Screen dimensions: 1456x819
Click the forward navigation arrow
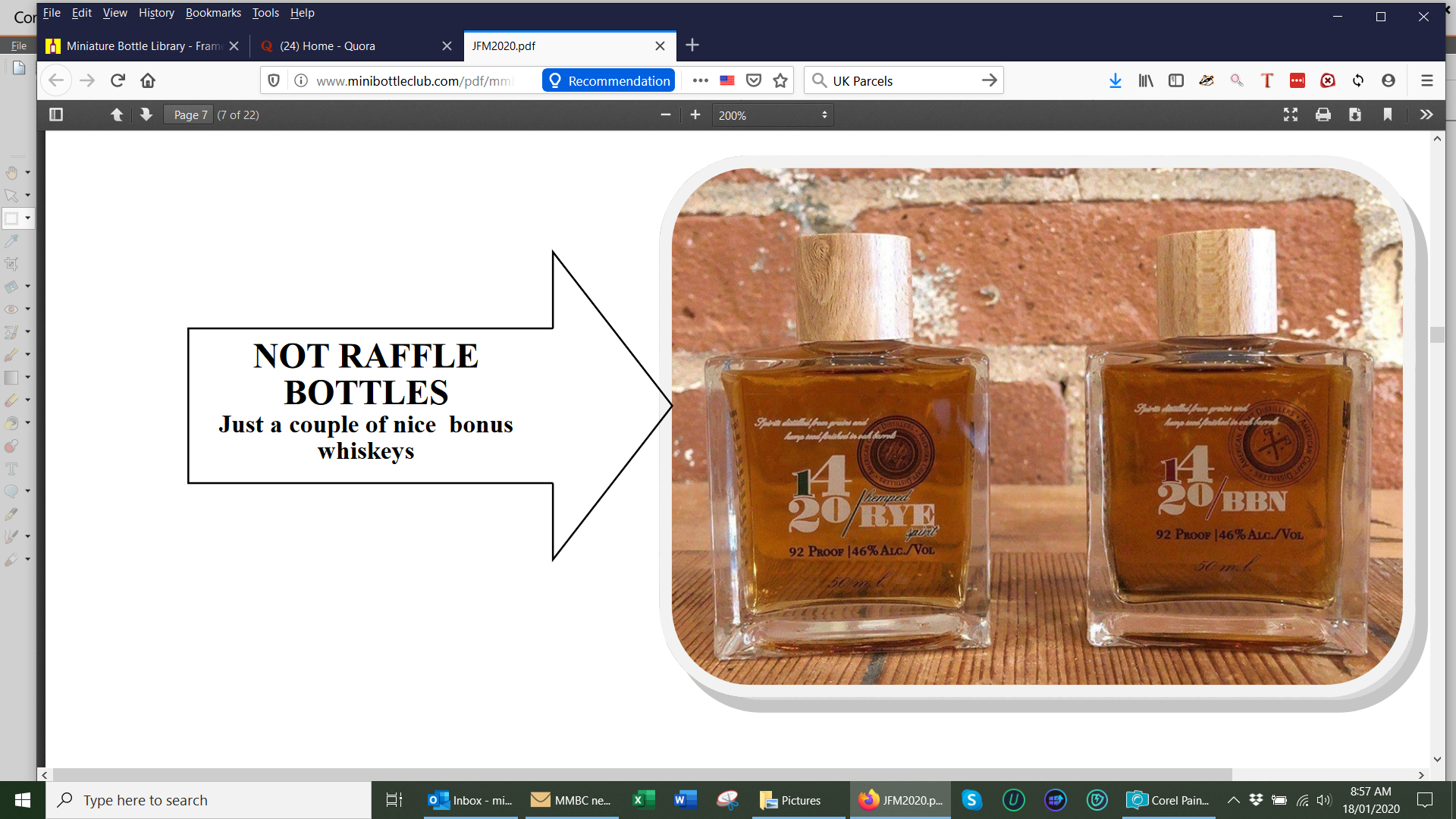87,80
